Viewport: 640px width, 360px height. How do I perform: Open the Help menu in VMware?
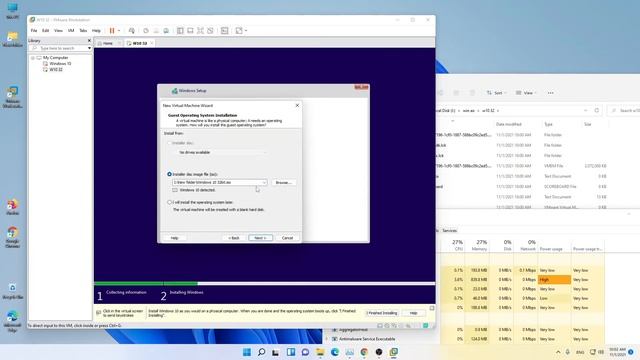(96, 31)
